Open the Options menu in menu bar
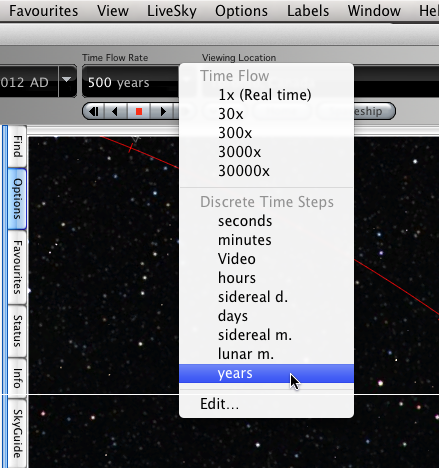Image resolution: width=439 pixels, height=468 pixels. click(241, 11)
